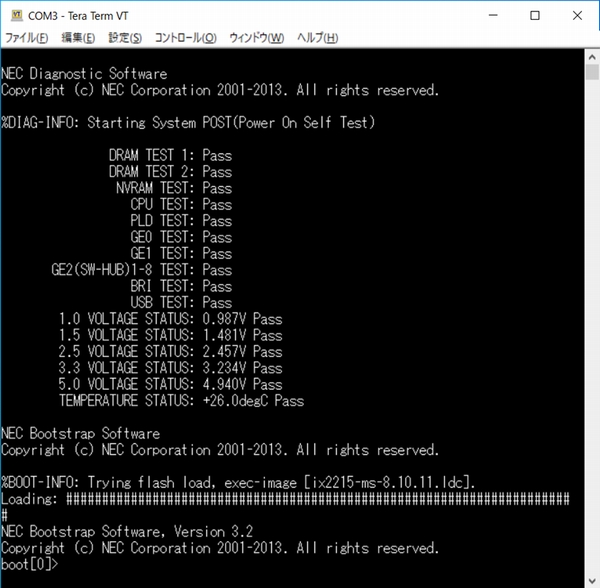Click the boot[0]> prompt line
The width and height of the screenshot is (600, 588).
[x=30, y=564]
